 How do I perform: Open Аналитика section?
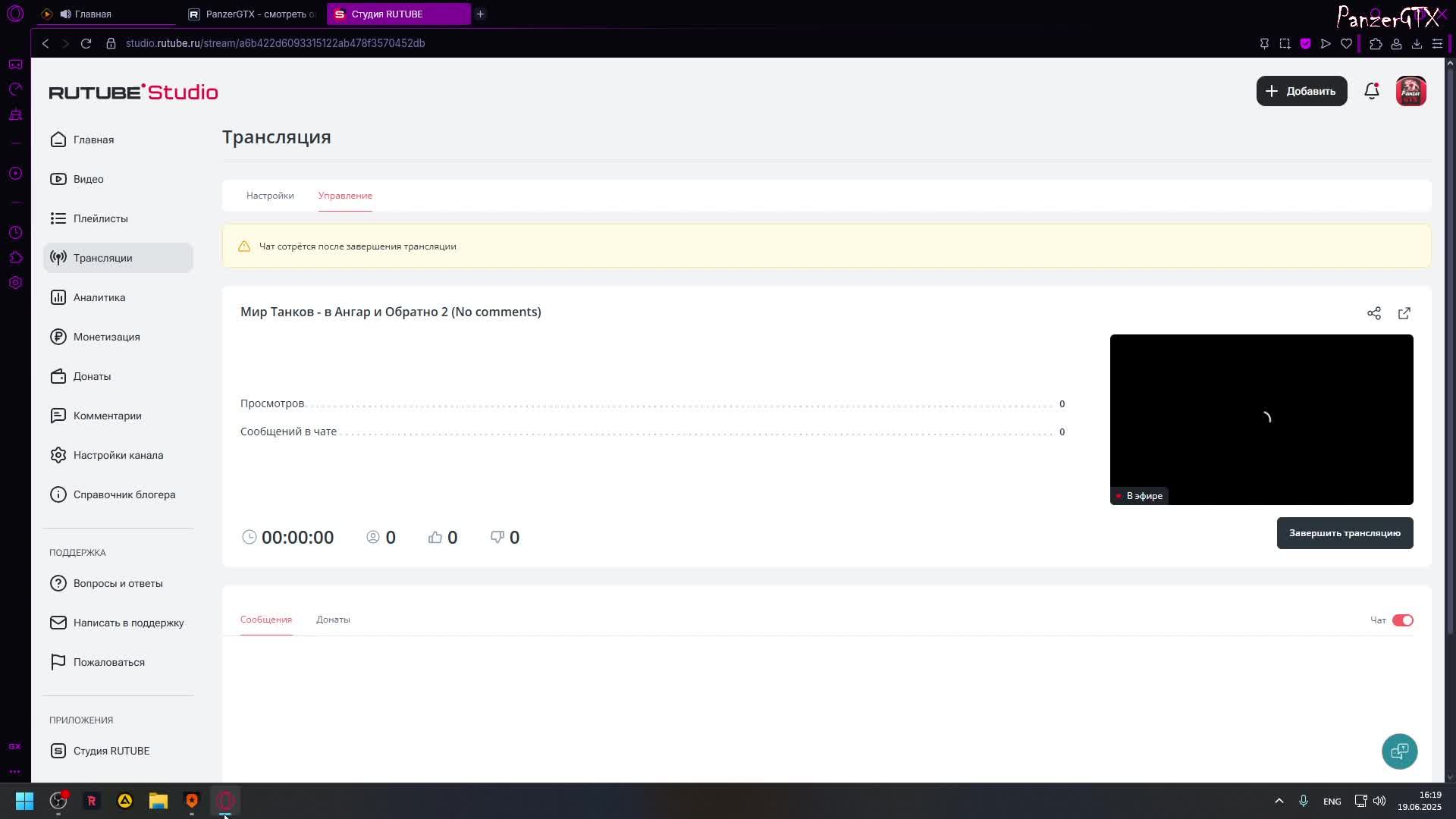(x=118, y=297)
